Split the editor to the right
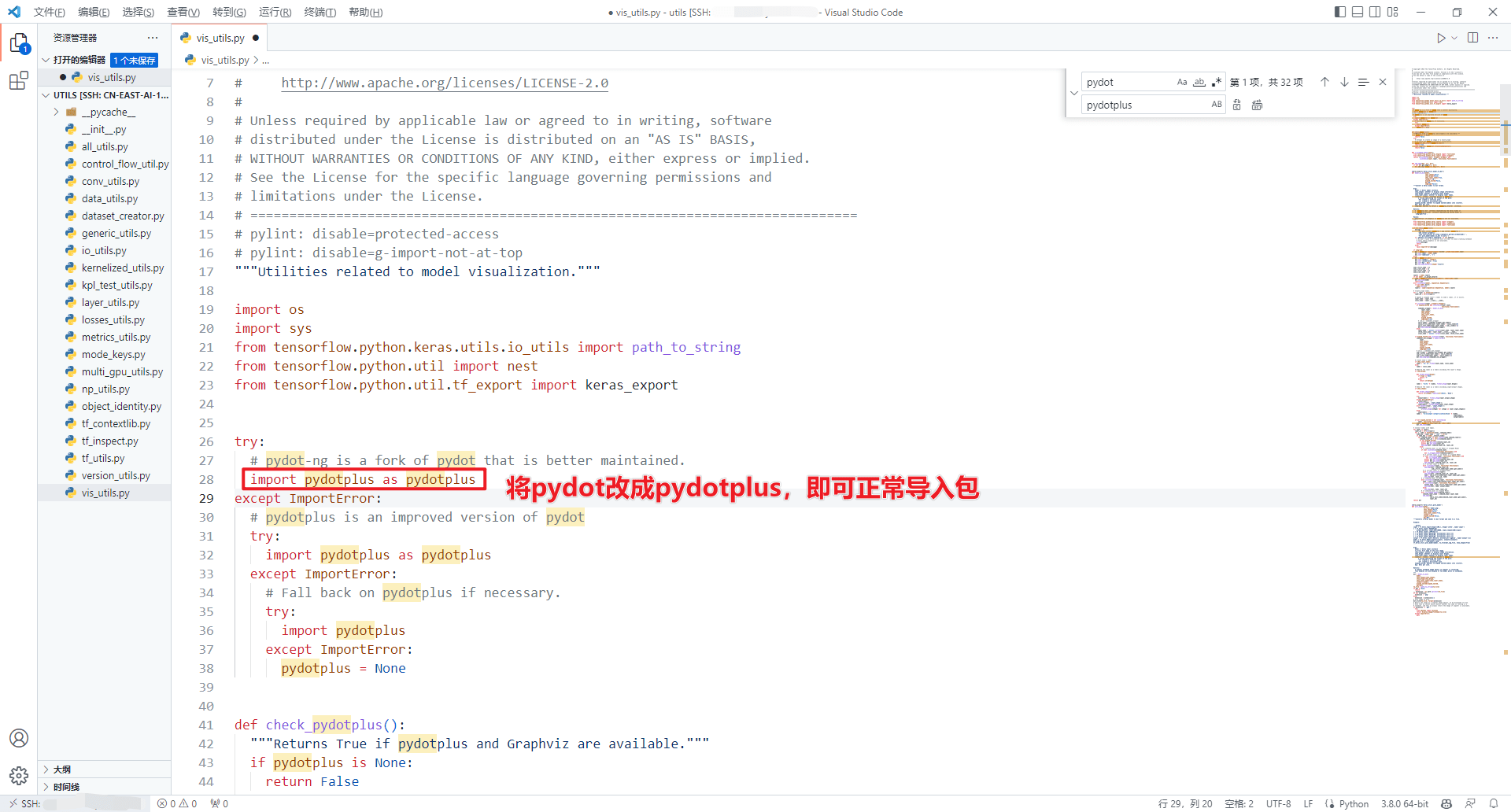The width and height of the screenshot is (1511, 812). 1472,38
